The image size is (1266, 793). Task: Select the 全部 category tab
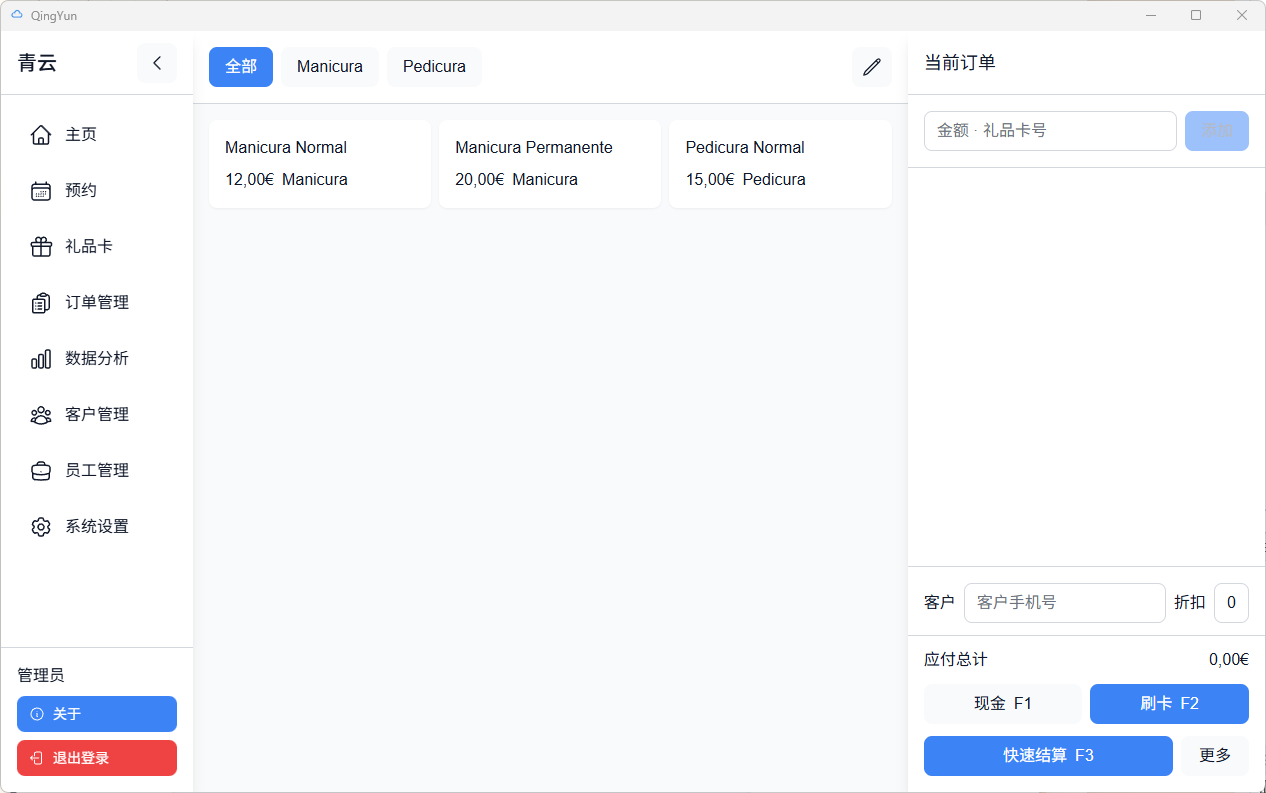pos(241,67)
